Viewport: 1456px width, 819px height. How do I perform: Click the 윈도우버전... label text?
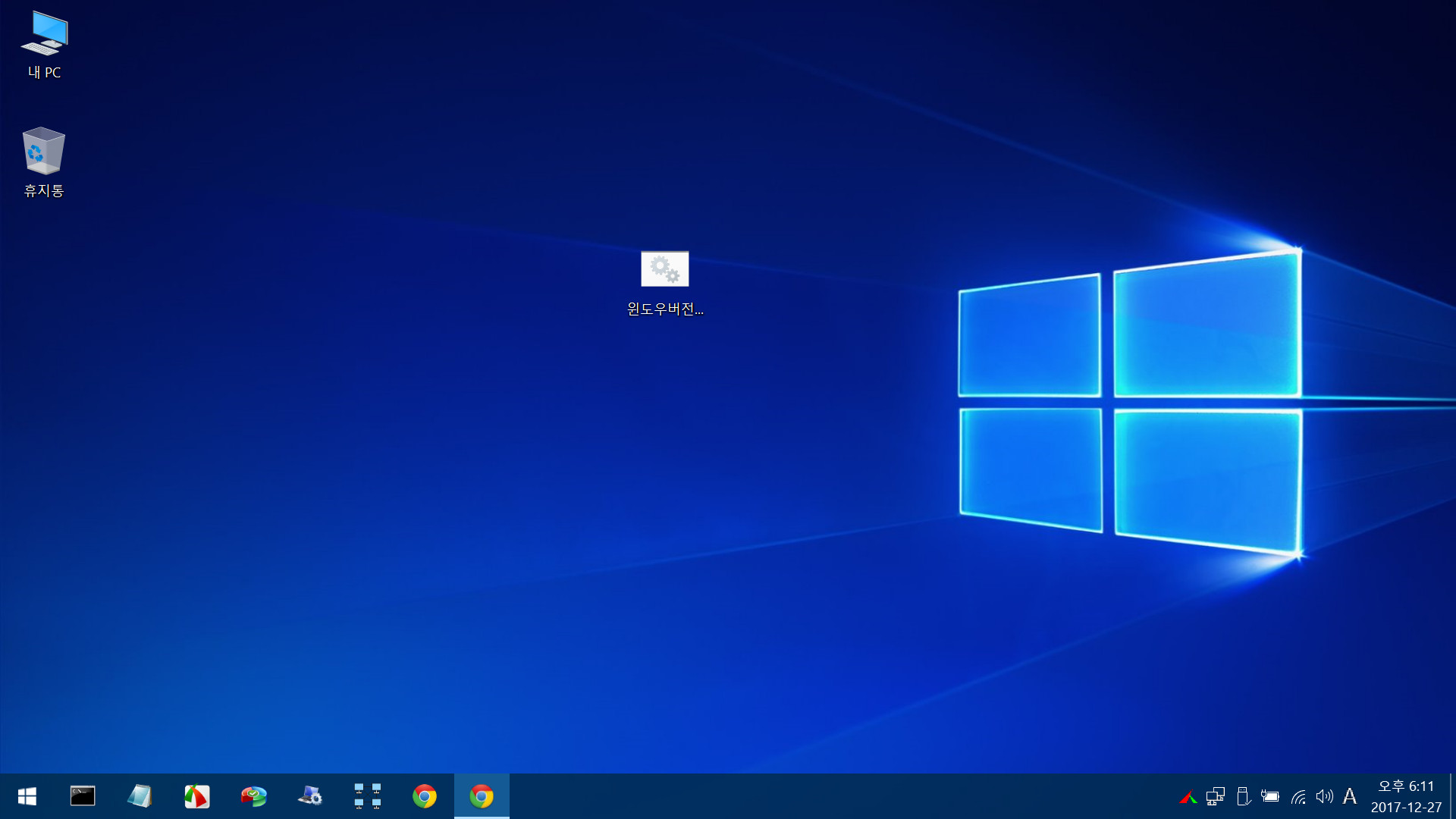pyautogui.click(x=665, y=309)
